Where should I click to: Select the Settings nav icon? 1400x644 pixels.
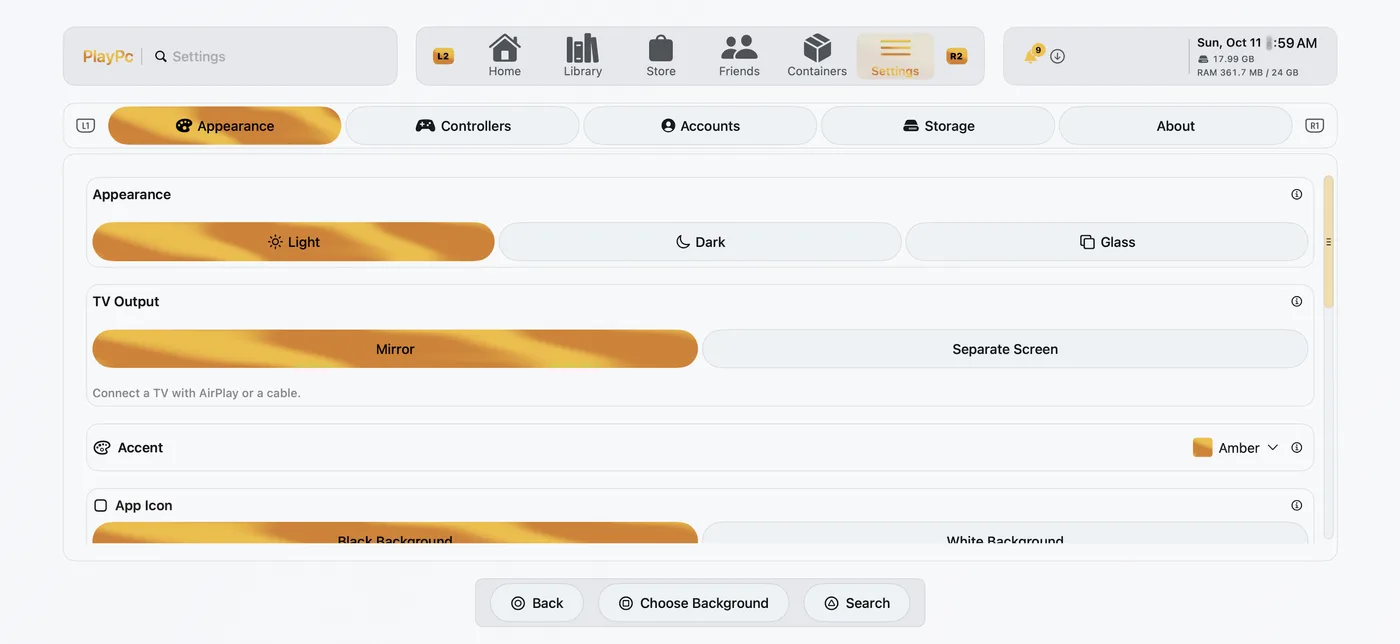895,56
